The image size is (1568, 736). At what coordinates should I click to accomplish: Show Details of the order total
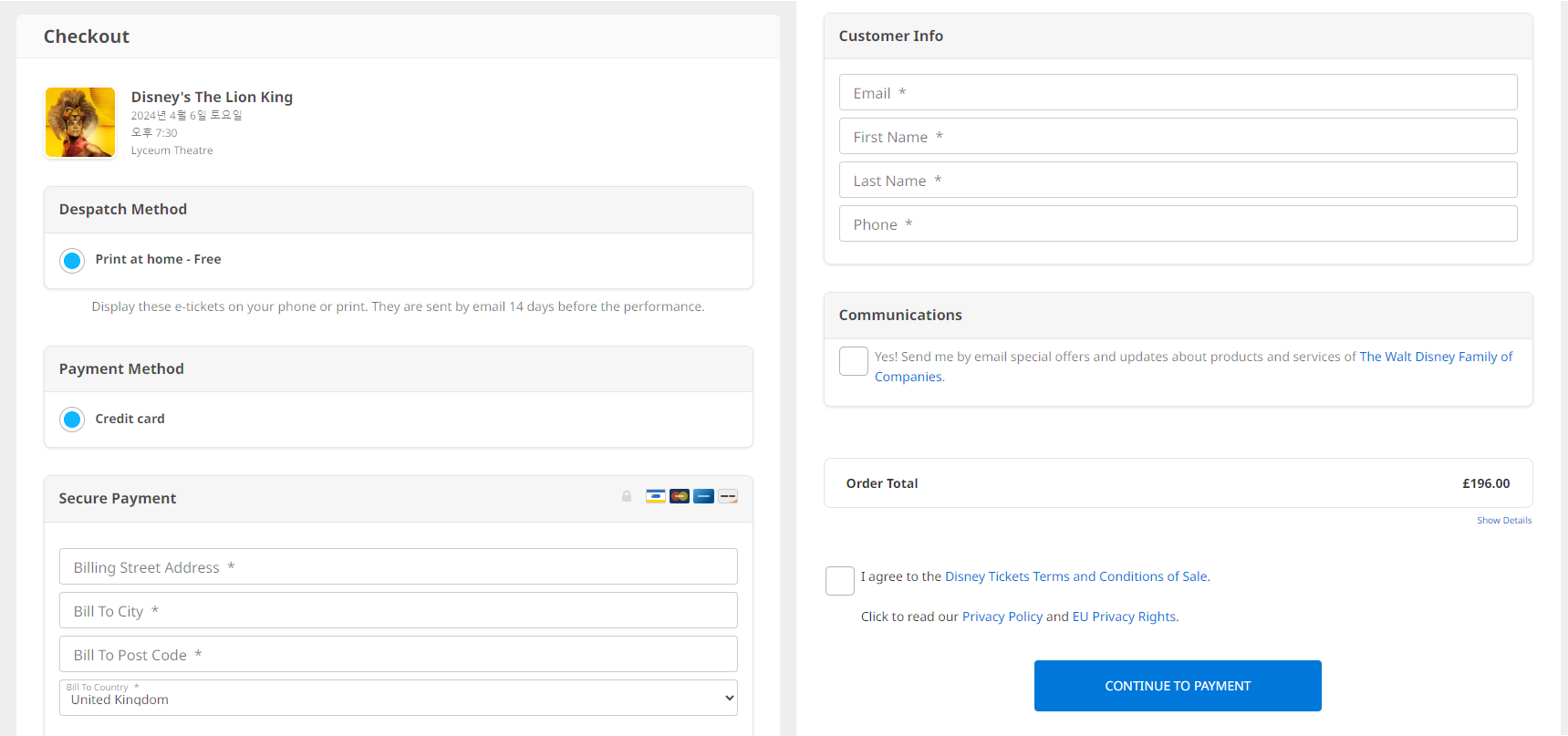coord(1504,521)
